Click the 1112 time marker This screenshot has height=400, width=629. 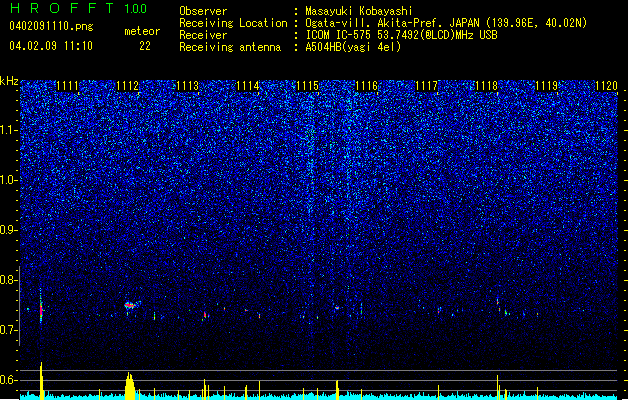point(127,86)
